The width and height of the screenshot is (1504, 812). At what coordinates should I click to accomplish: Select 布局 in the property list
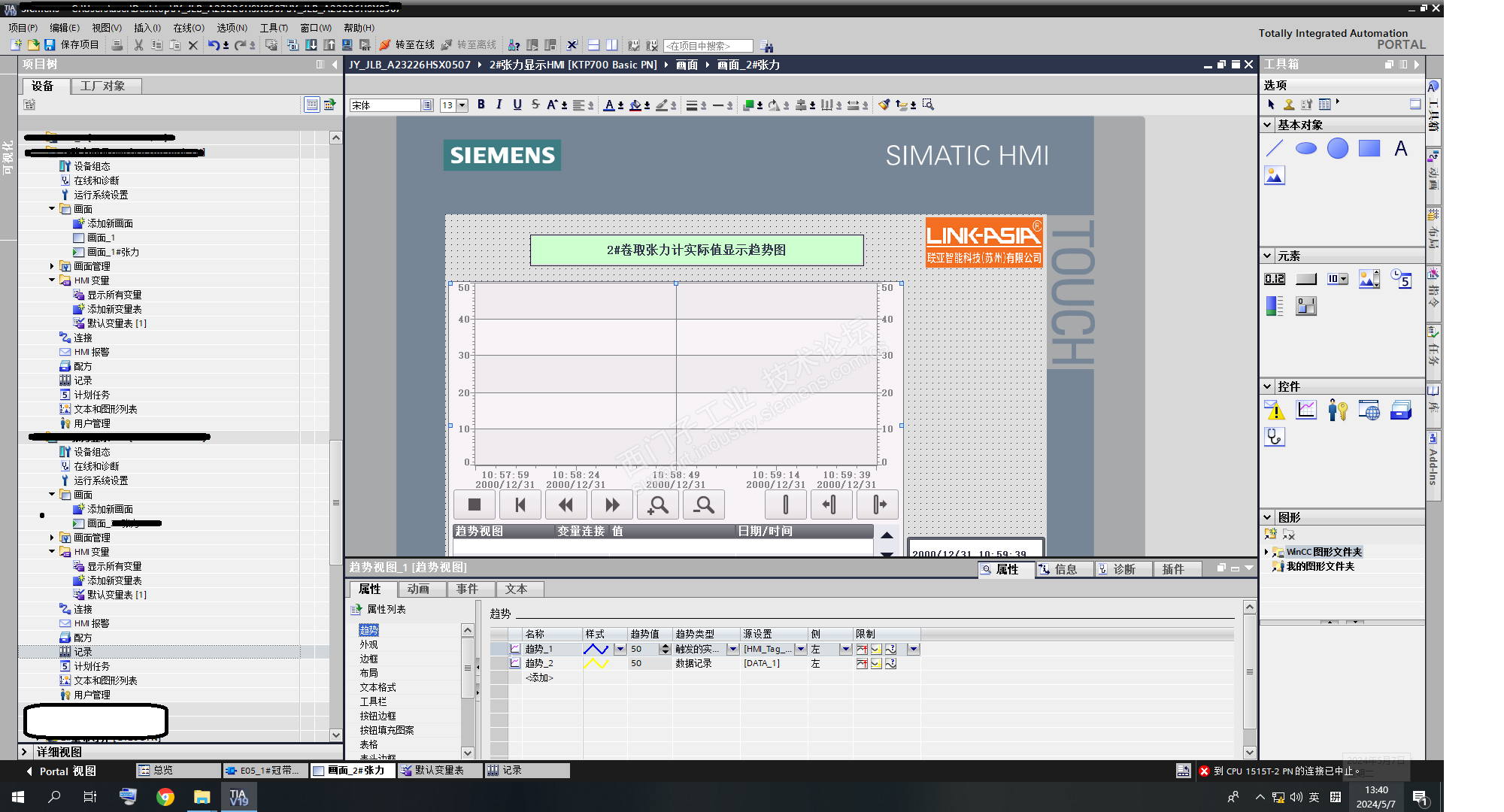click(x=368, y=673)
